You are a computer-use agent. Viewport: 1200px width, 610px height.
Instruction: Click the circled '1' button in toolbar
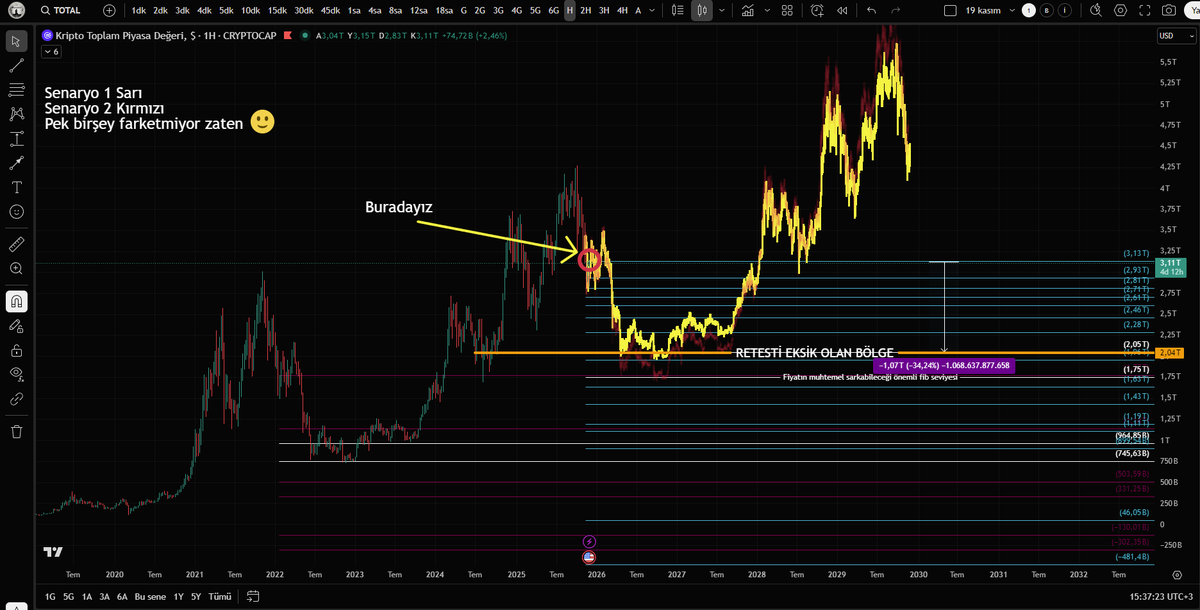[1029, 10]
